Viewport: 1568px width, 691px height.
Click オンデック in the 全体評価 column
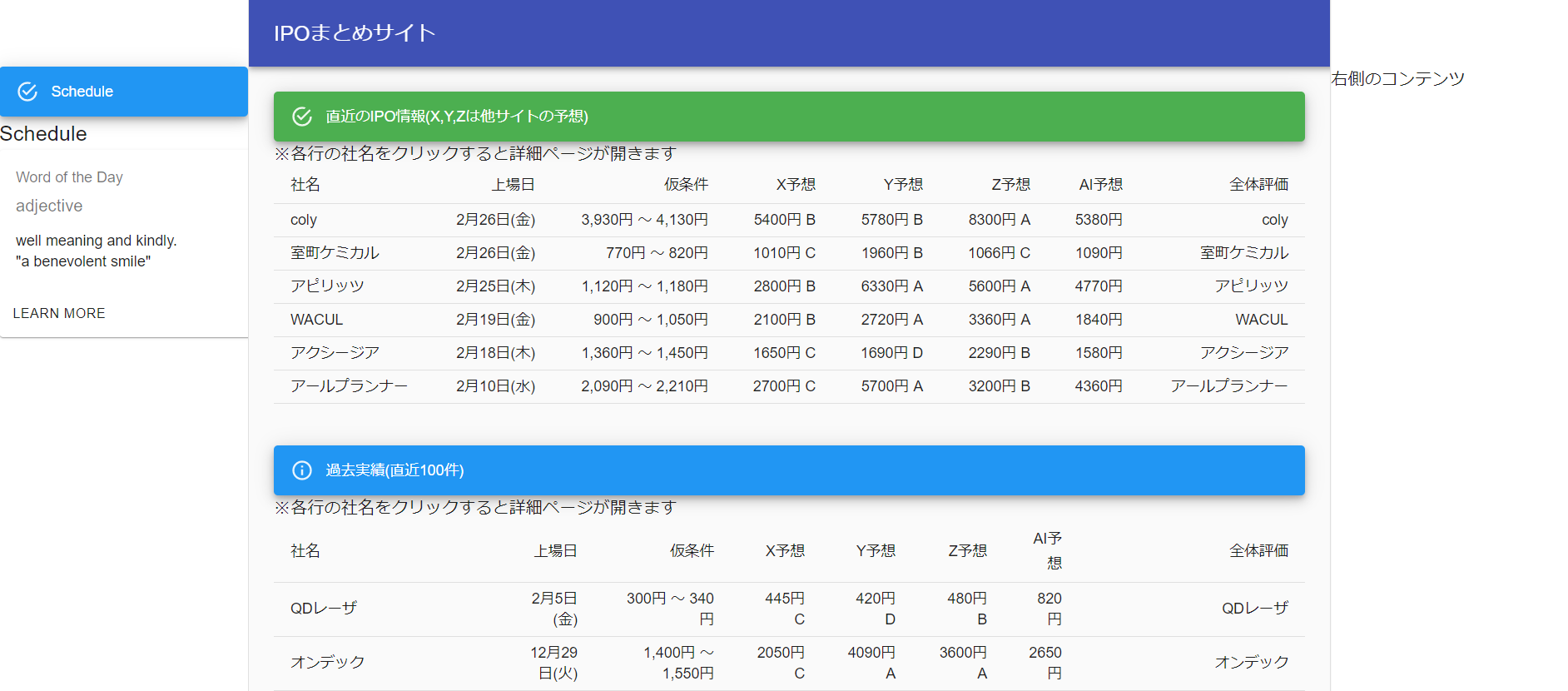[x=1252, y=663]
